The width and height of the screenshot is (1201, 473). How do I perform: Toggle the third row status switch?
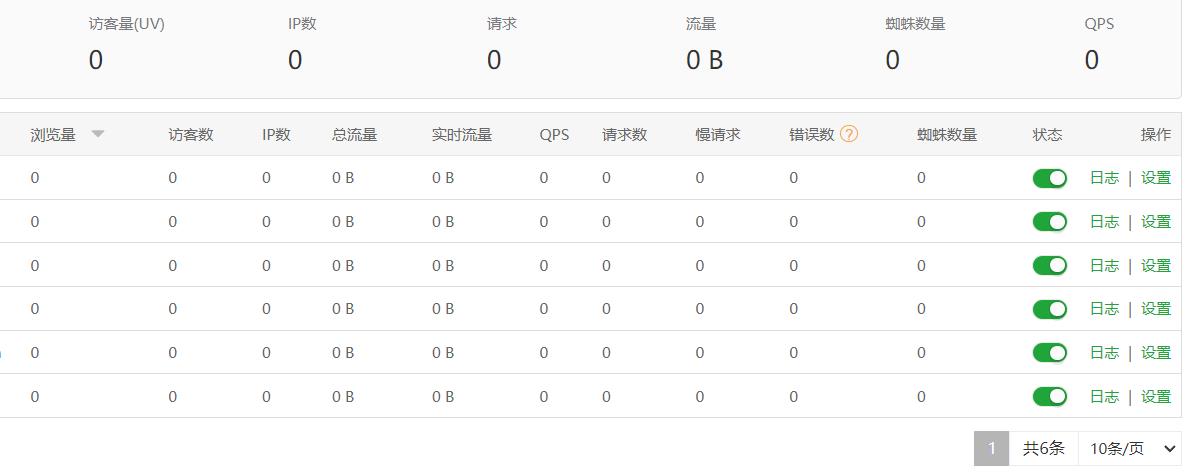point(1050,265)
